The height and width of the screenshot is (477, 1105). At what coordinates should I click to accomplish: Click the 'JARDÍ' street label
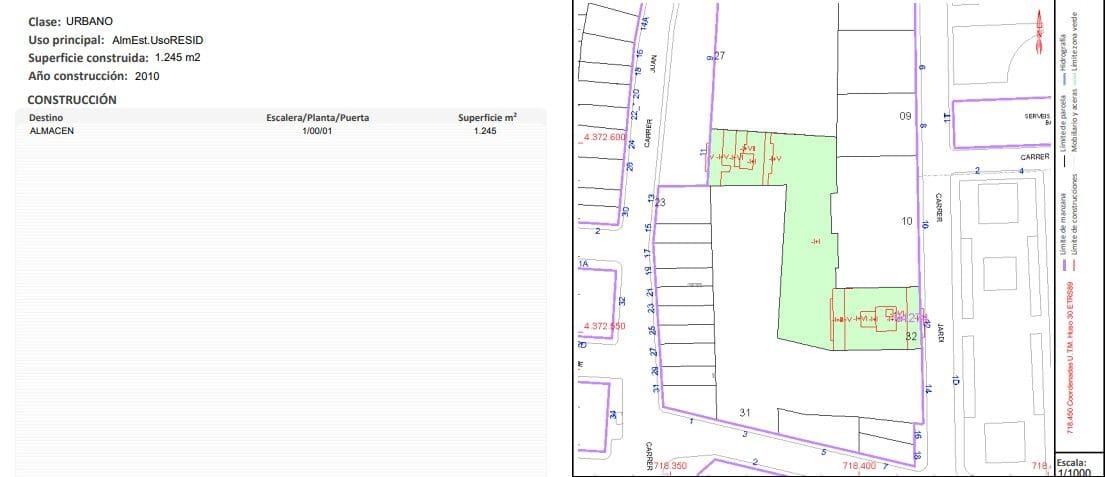point(939,332)
